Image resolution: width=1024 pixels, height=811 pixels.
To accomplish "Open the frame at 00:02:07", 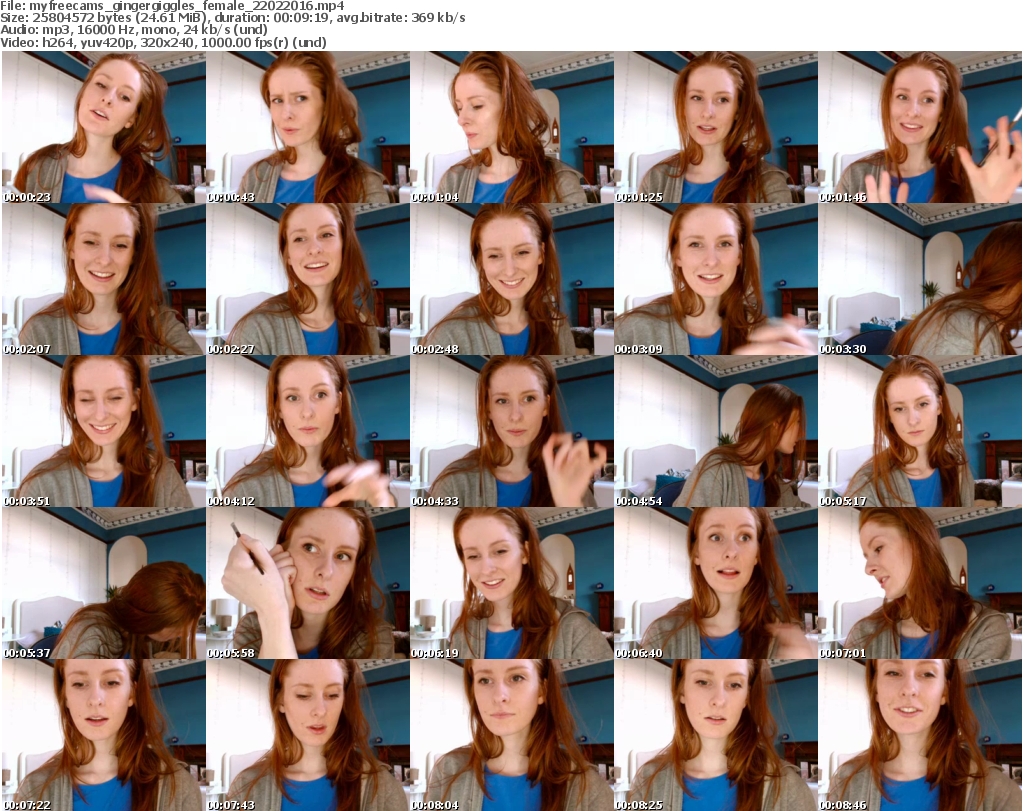I will pos(104,279).
